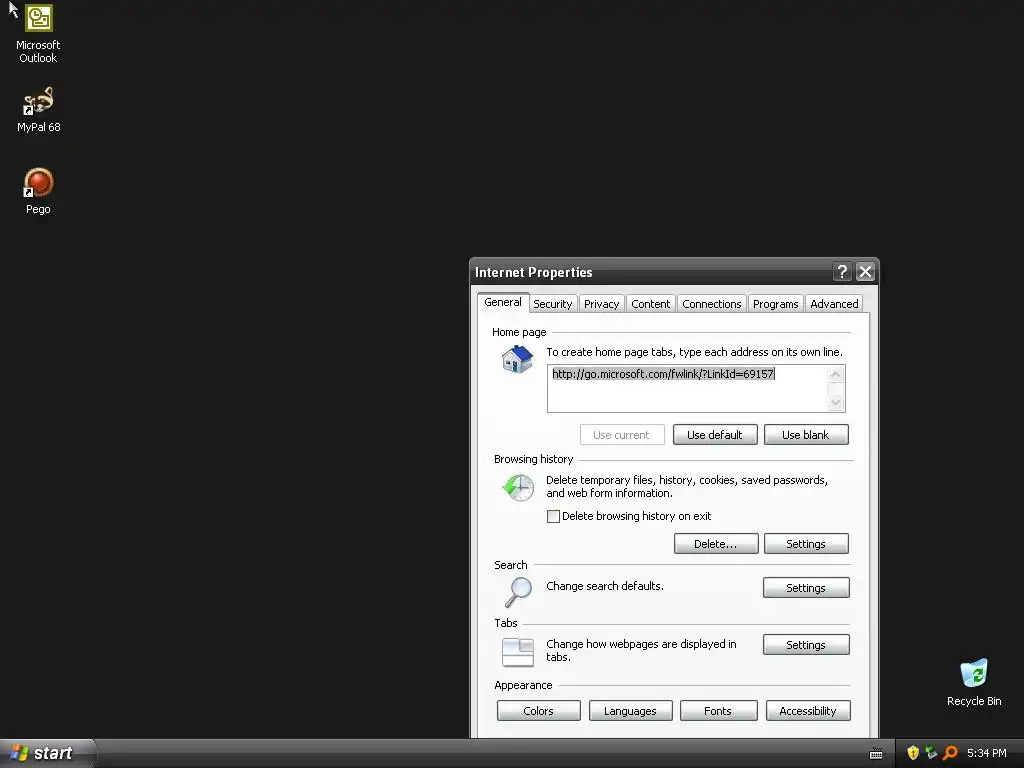Image resolution: width=1024 pixels, height=768 pixels.
Task: Click the Delete... browsing history button
Action: [x=716, y=544]
